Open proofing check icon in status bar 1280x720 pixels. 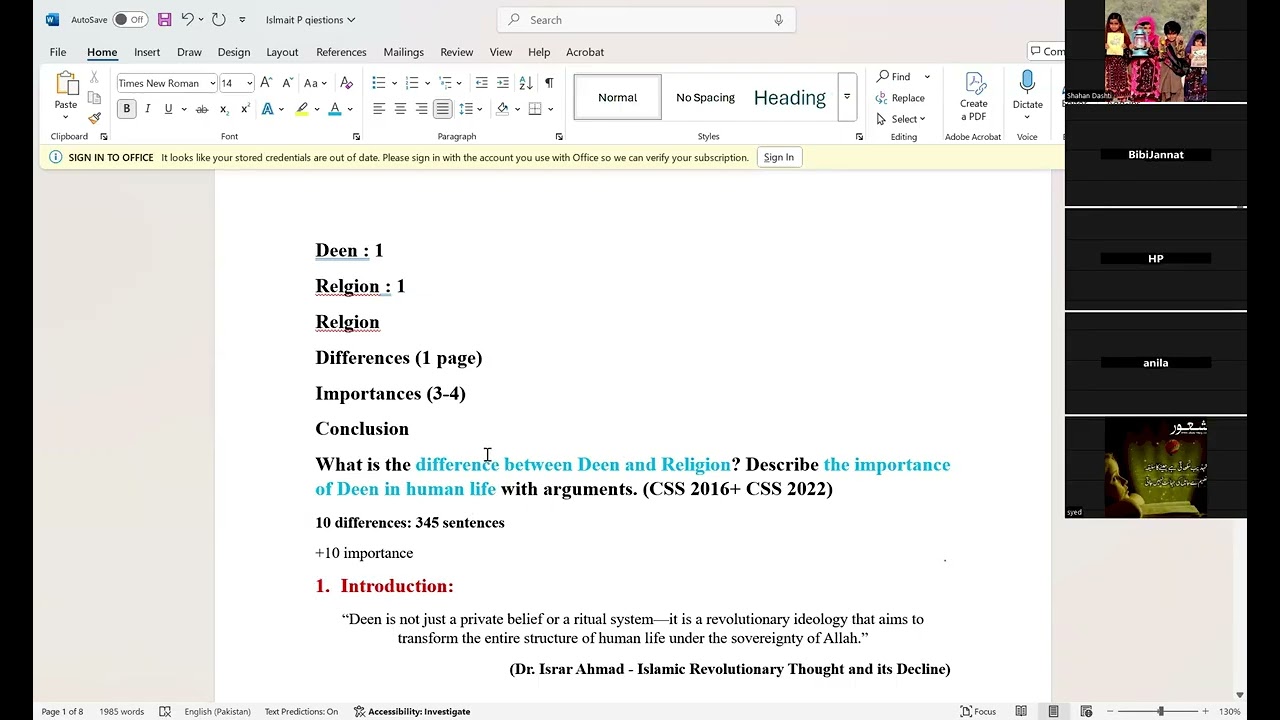click(x=165, y=711)
